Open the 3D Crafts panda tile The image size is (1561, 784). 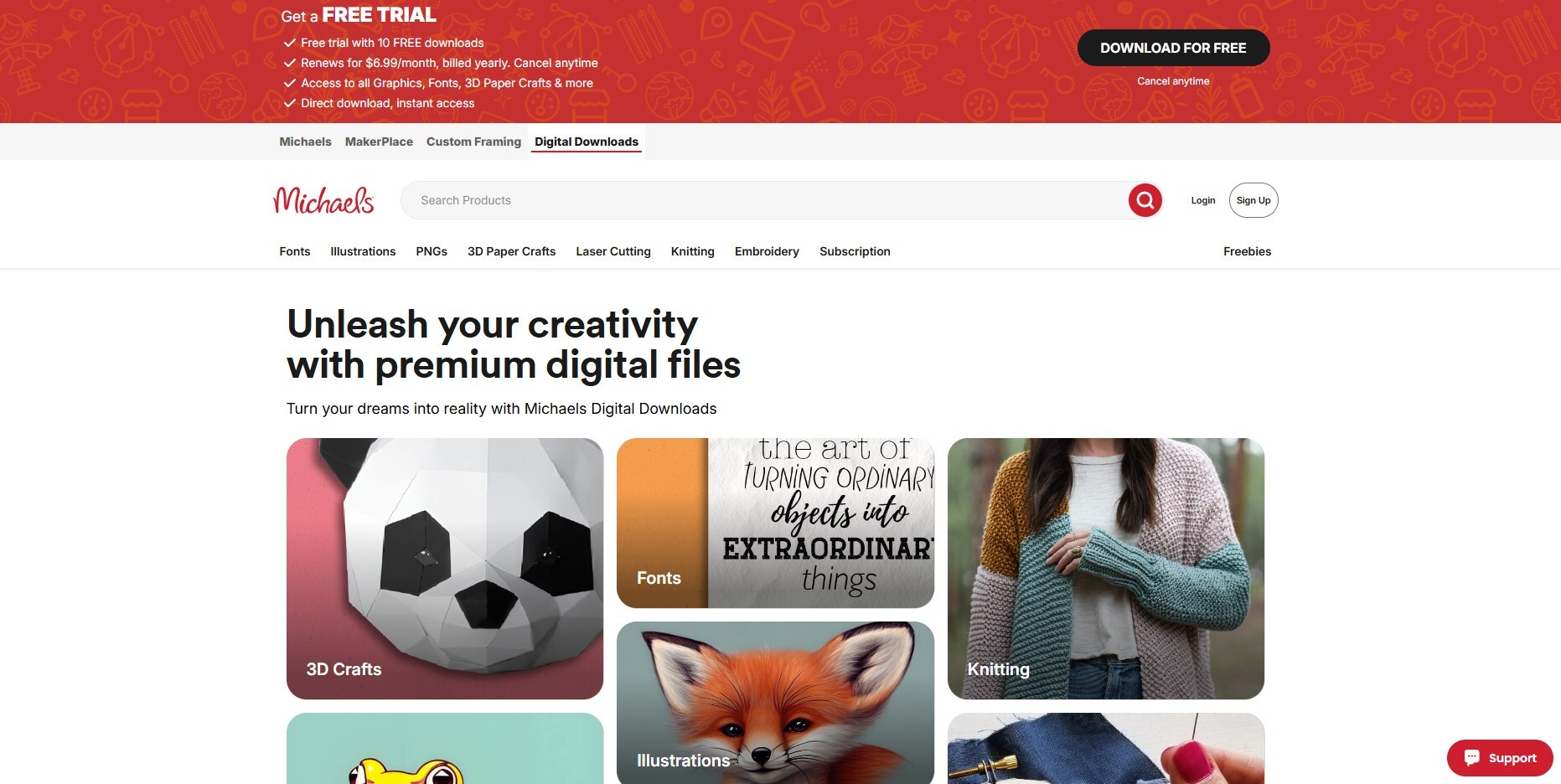point(445,569)
